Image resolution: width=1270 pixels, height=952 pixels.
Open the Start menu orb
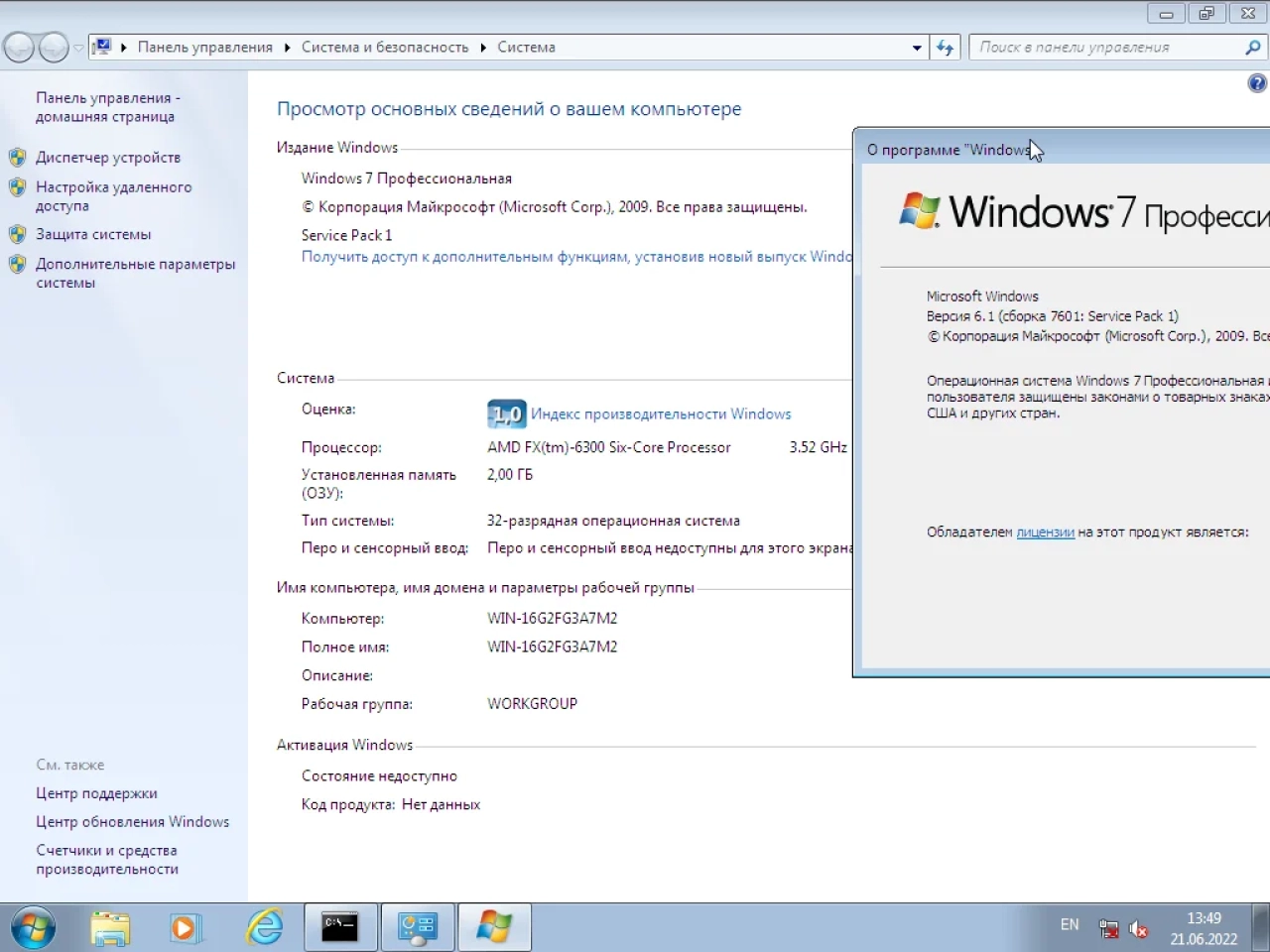pyautogui.click(x=33, y=928)
